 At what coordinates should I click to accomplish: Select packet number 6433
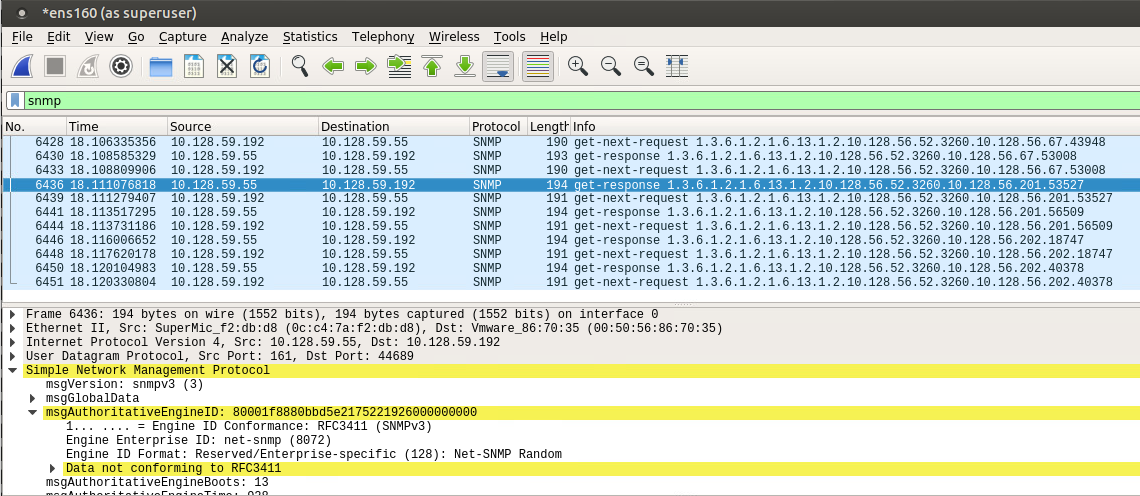570,170
